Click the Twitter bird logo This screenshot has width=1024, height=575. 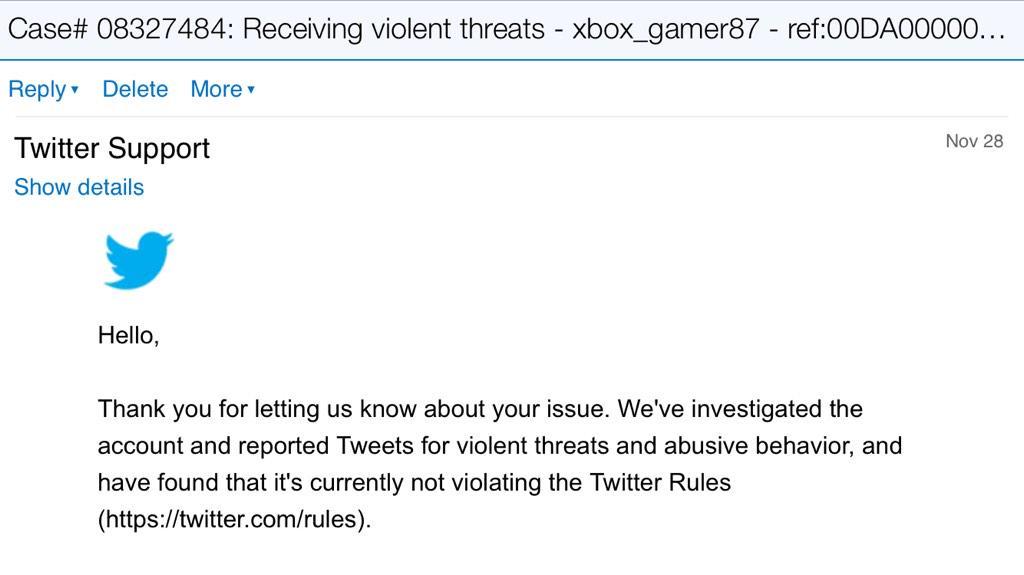pos(138,259)
